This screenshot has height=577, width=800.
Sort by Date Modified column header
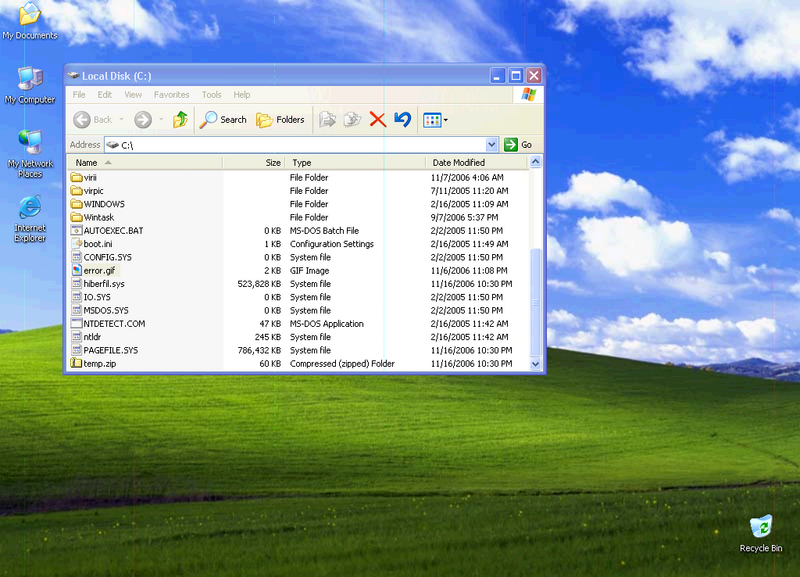[x=477, y=163]
